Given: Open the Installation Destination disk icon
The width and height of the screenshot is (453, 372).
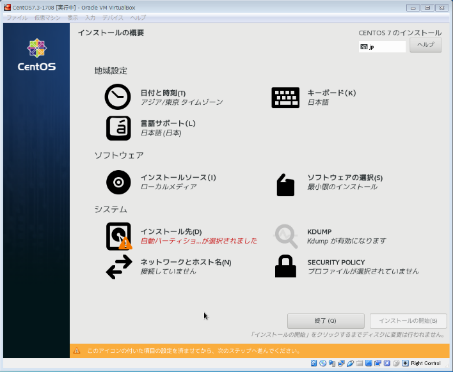Looking at the screenshot, I should [119, 236].
